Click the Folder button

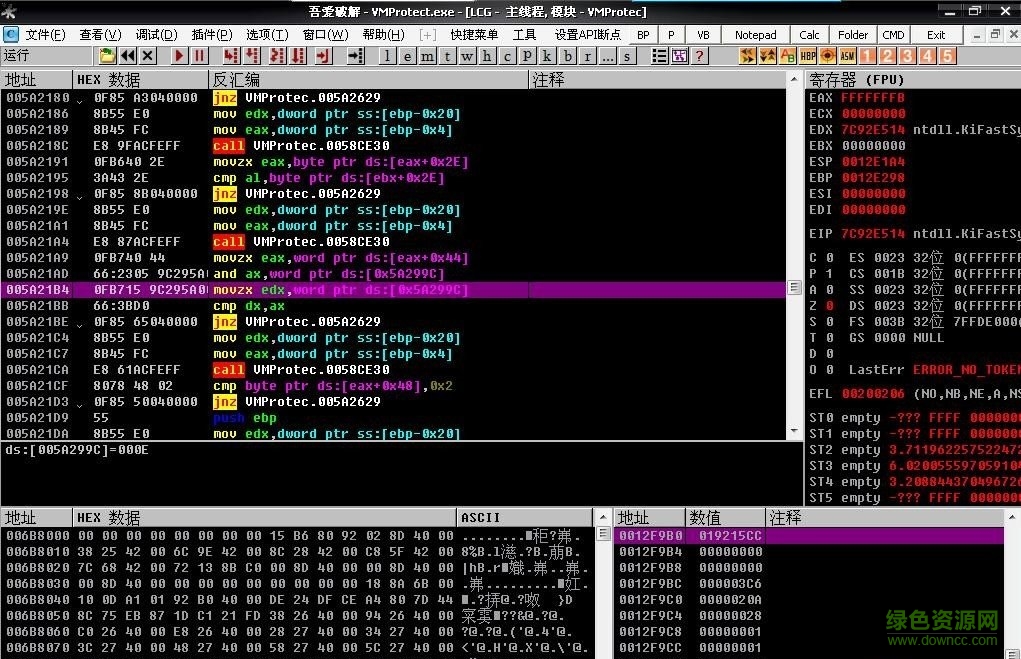click(x=852, y=35)
